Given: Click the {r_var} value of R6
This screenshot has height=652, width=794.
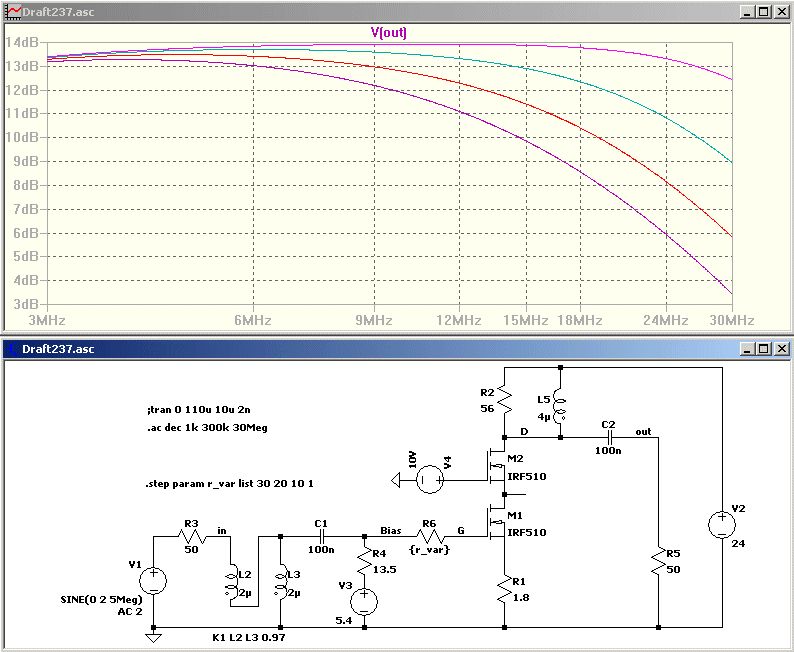Looking at the screenshot, I should coord(429,549).
